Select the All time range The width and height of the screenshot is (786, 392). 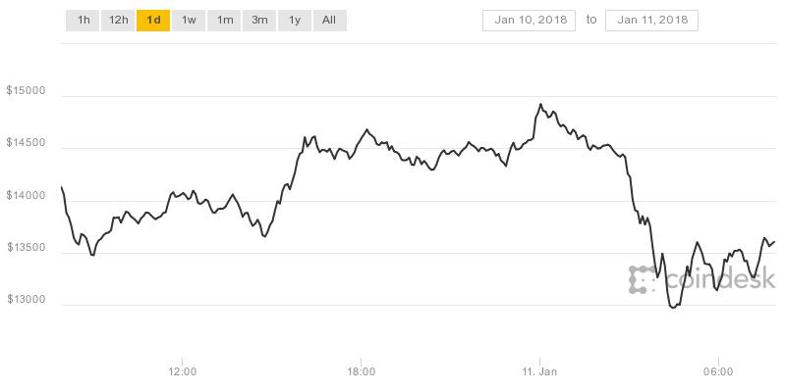329,21
